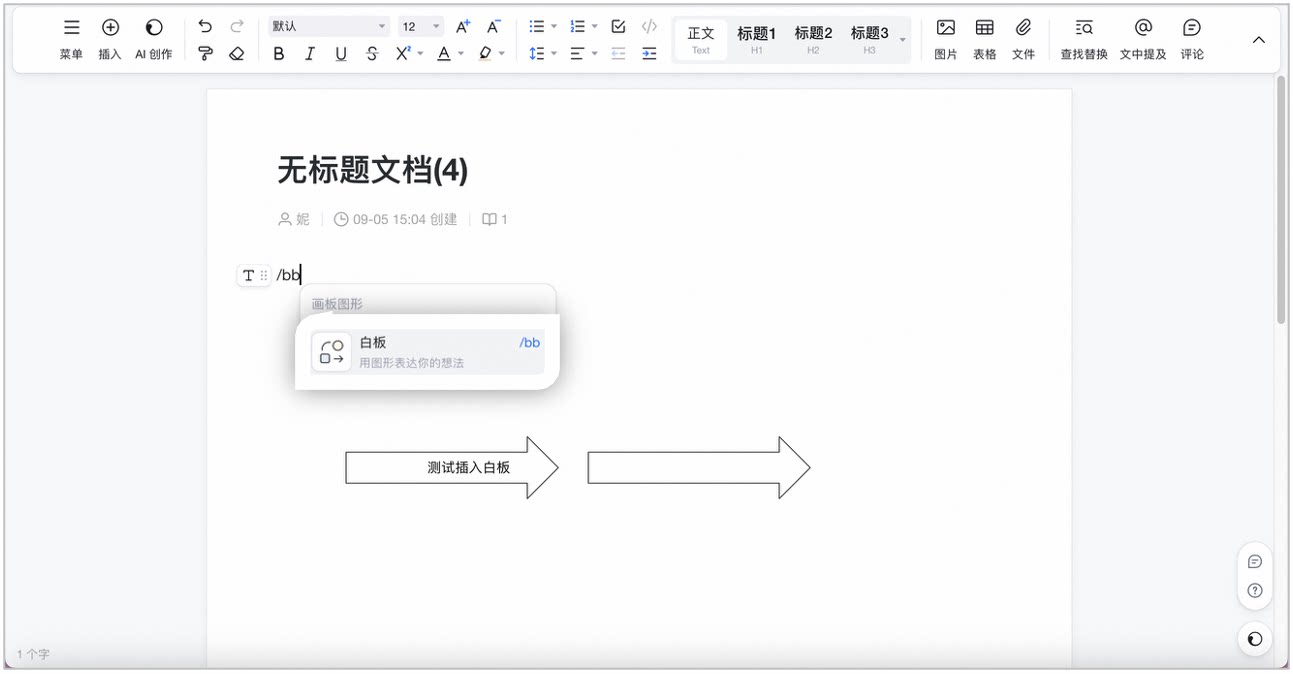Insert an image with 图片
Screen dimensions: 1293x674
(x=945, y=40)
